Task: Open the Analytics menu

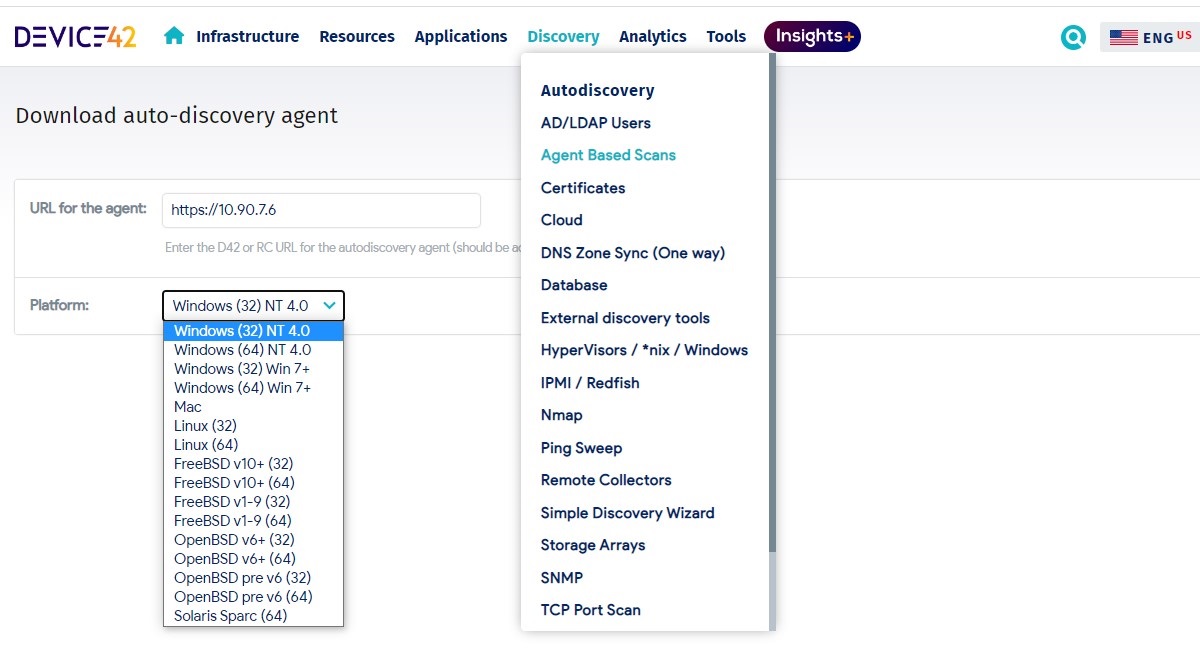Action: [653, 36]
